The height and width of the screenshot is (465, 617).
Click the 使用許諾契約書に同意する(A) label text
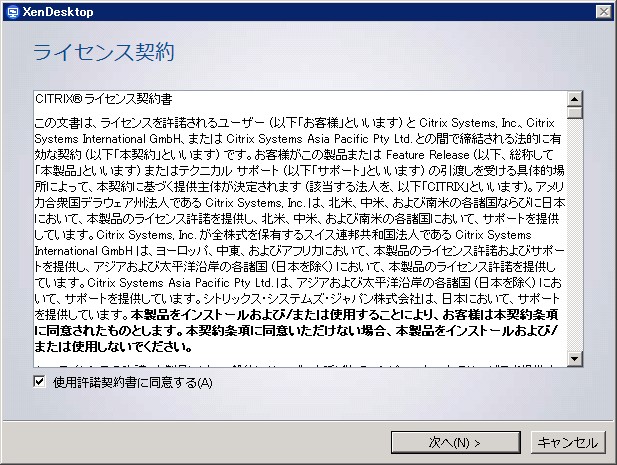coord(133,382)
